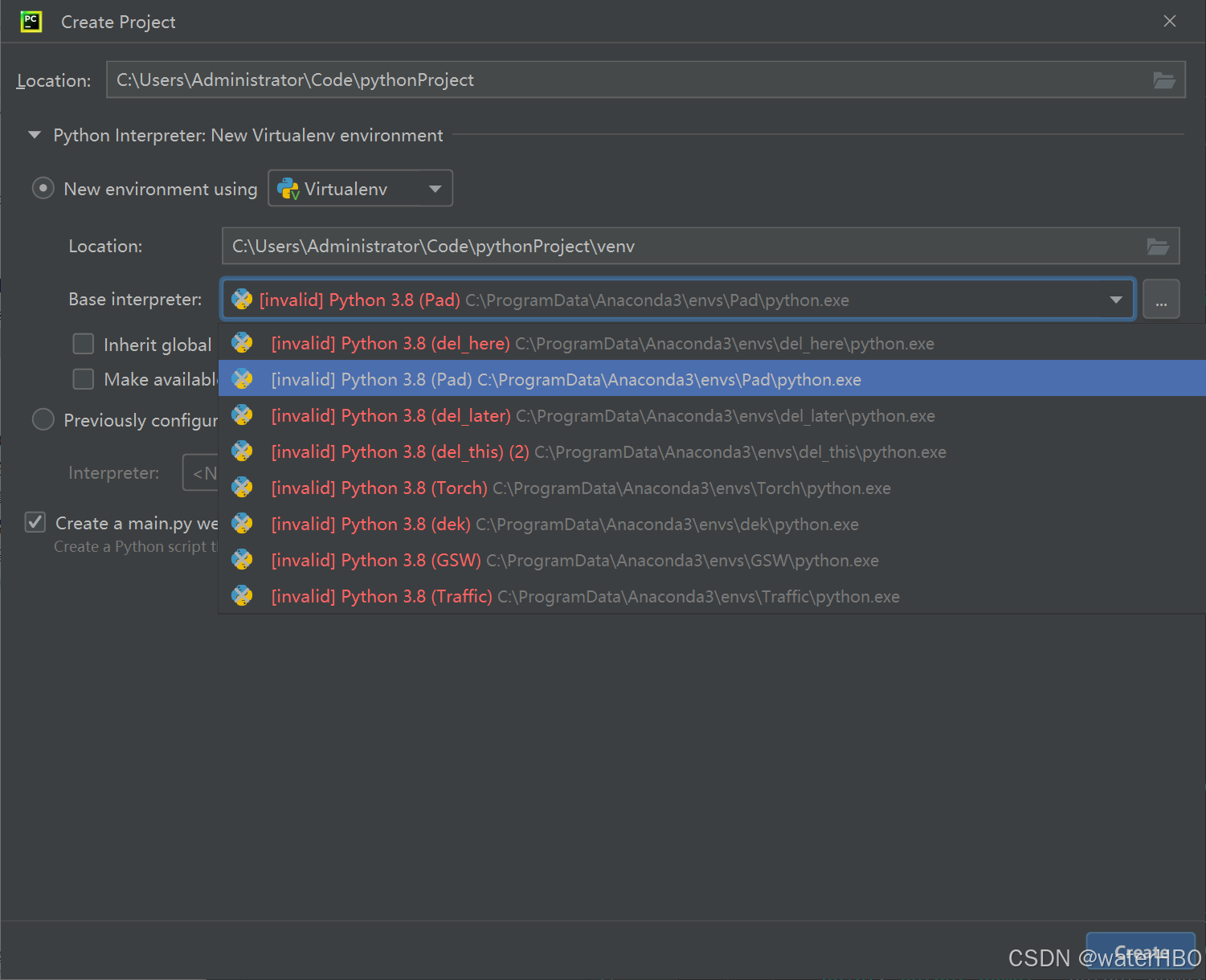This screenshot has height=980, width=1206.
Task: Click the Create button
Action: click(1141, 951)
